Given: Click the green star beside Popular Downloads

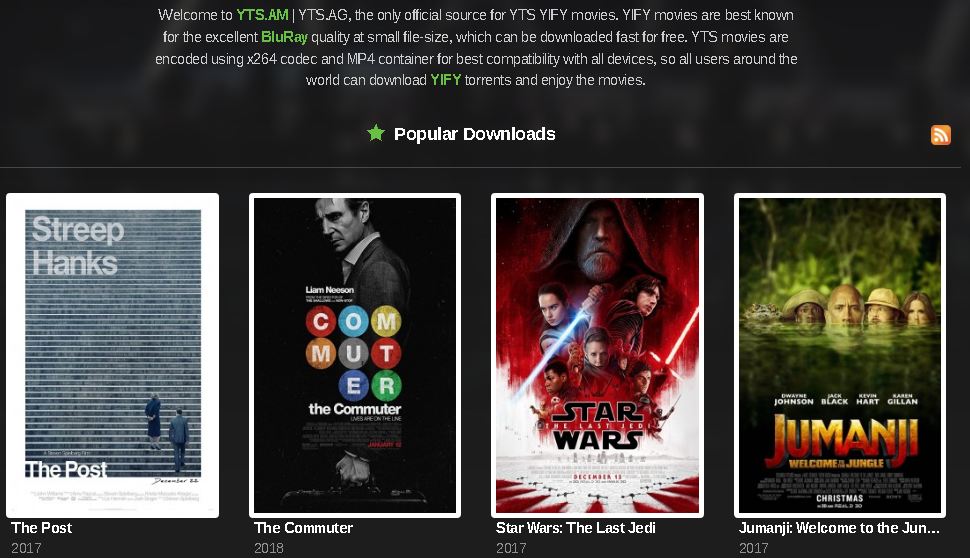Looking at the screenshot, I should coord(376,132).
